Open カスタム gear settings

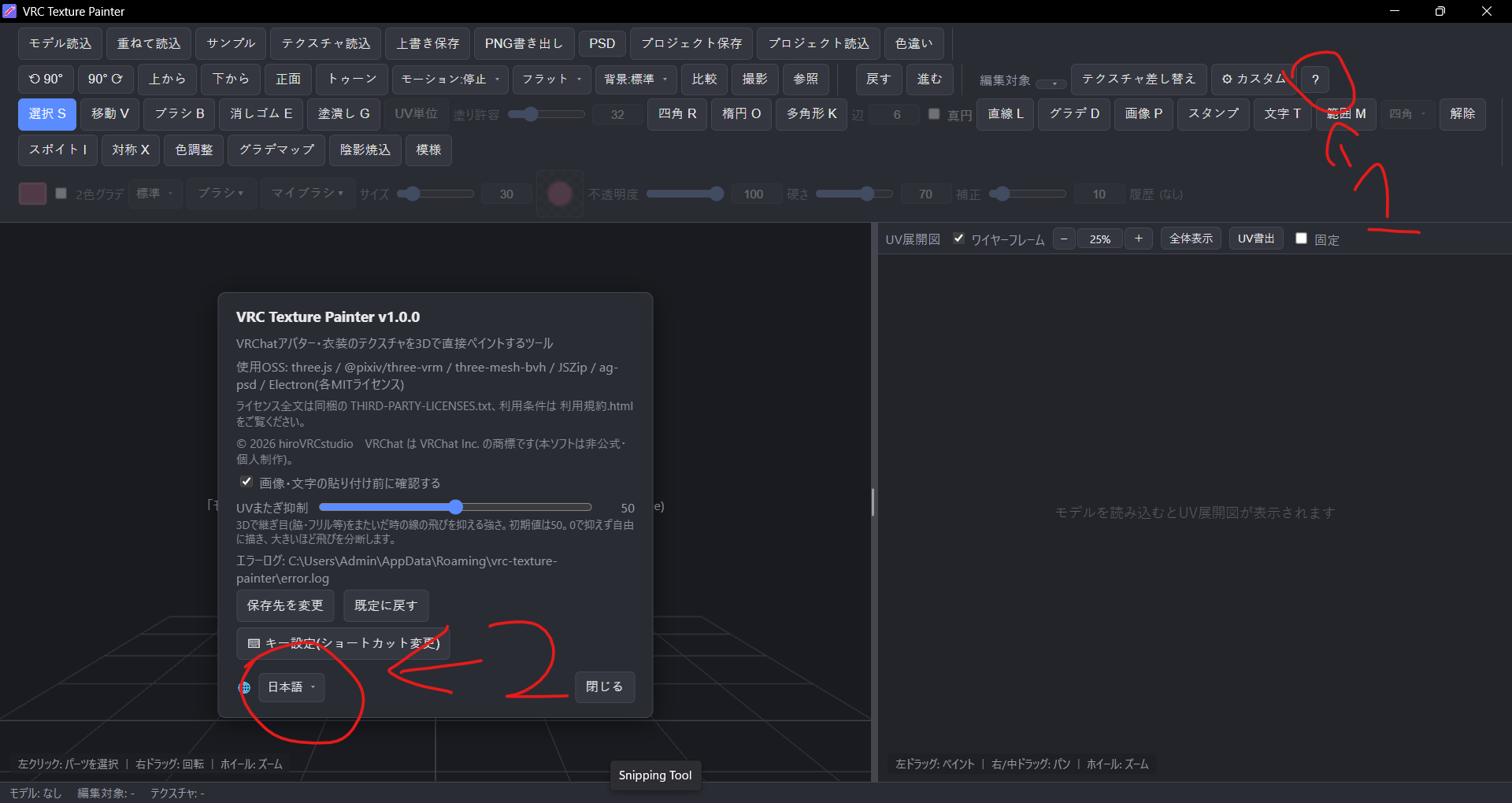[x=1252, y=80]
